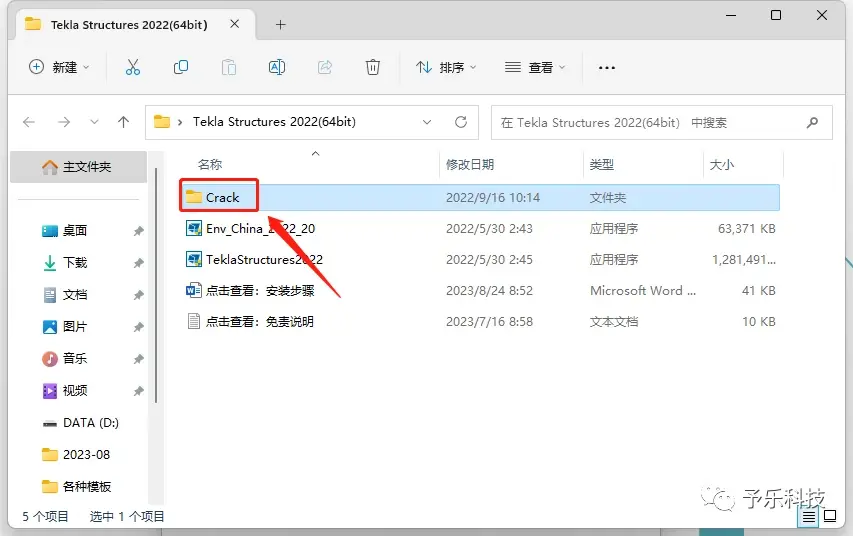Sort by 修改日期 column header

(x=470, y=164)
